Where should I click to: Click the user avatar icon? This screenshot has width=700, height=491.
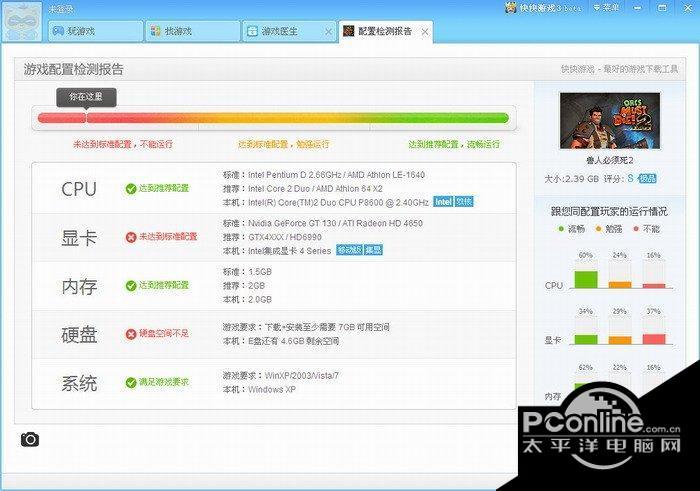pos(22,22)
